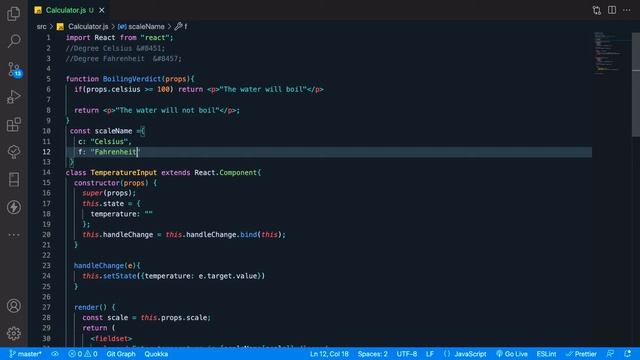Click Ln 12, Col 18 cursor position

coord(329,354)
